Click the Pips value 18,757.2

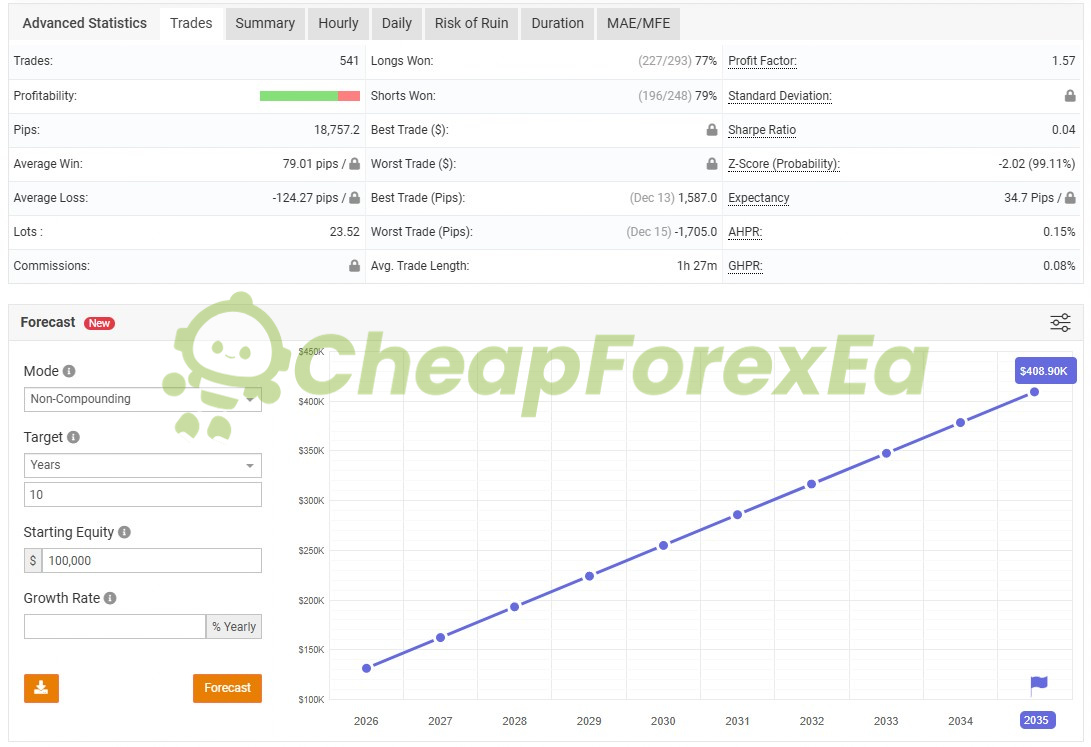[x=337, y=130]
